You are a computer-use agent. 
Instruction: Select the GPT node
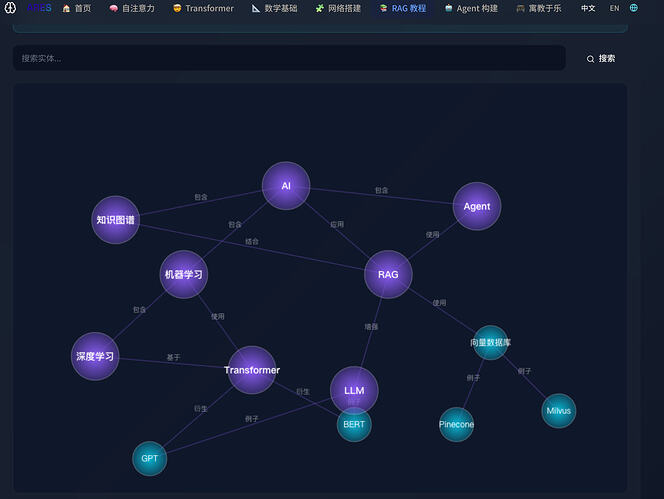(x=149, y=458)
